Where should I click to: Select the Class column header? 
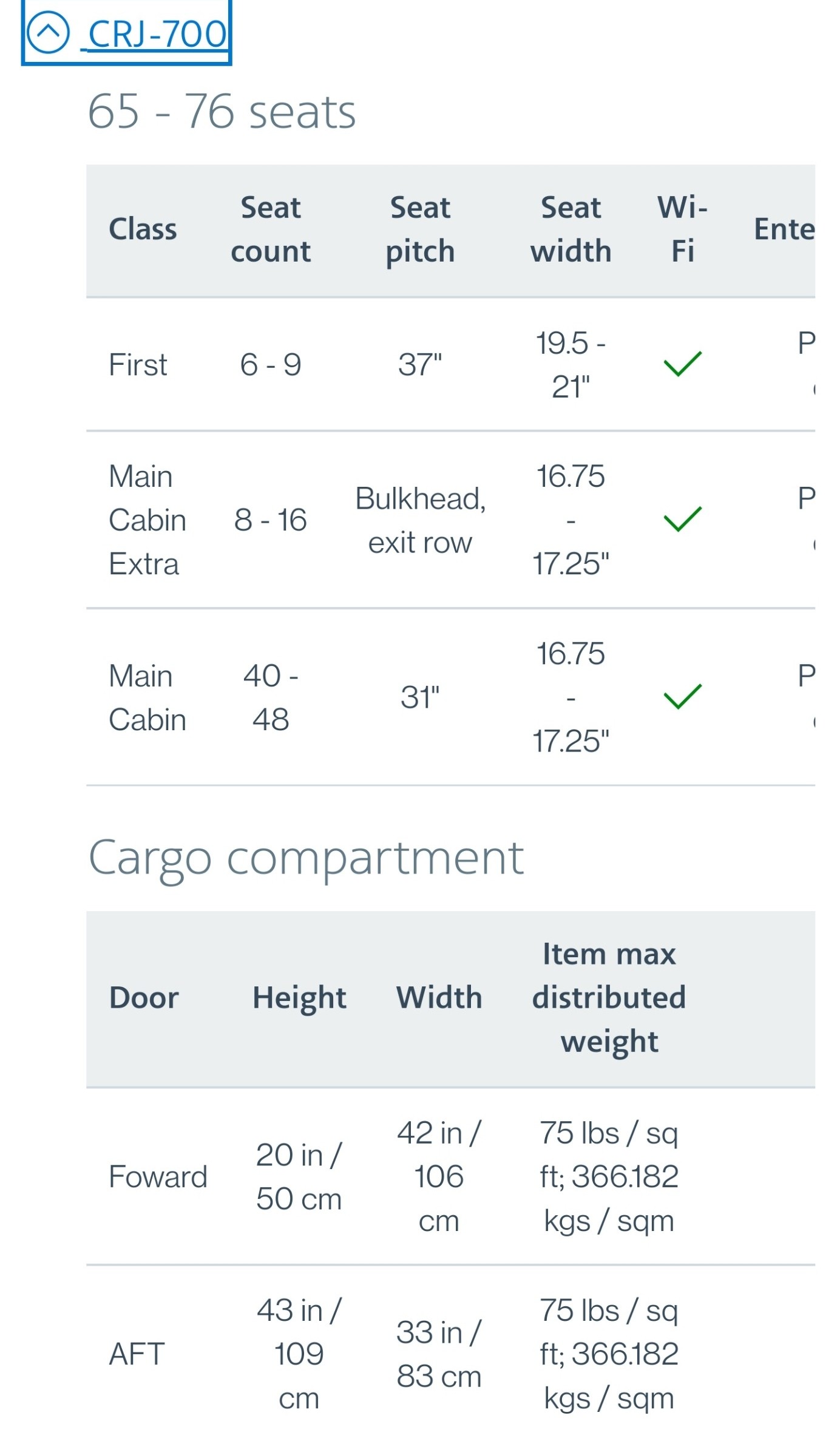pos(143,229)
